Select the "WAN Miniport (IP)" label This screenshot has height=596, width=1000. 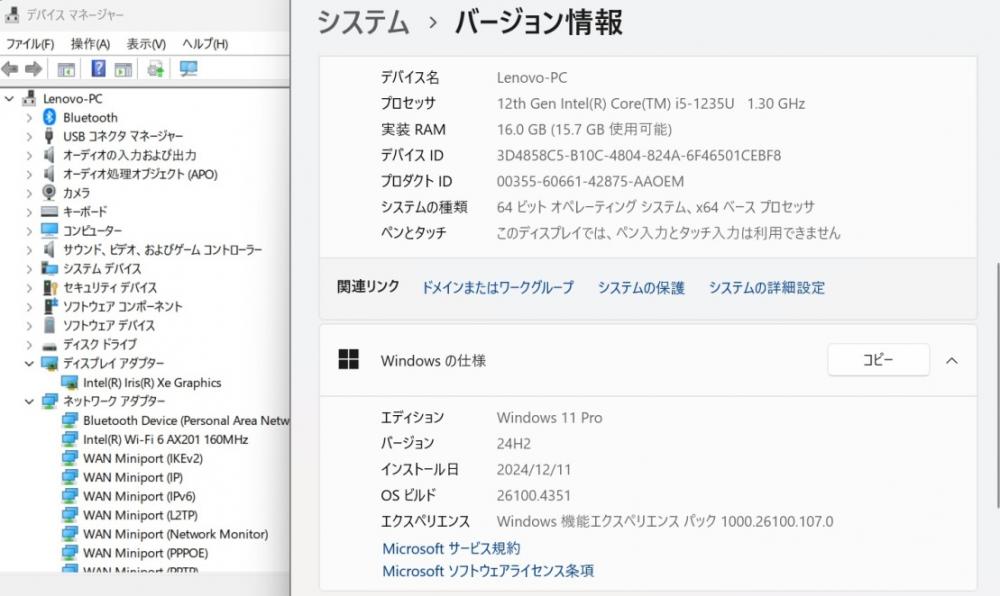[133, 477]
